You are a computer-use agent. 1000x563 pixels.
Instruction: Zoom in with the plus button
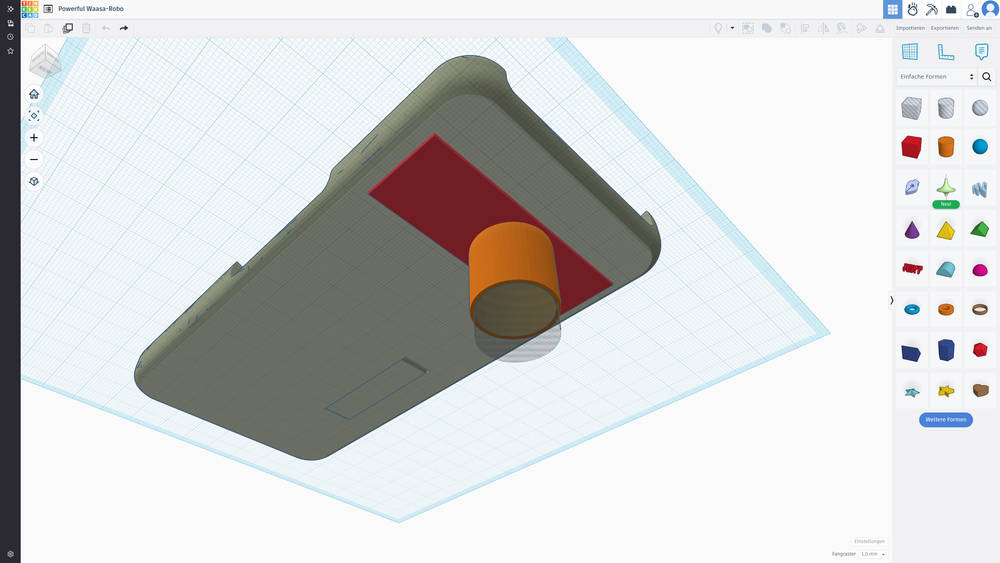click(34, 138)
